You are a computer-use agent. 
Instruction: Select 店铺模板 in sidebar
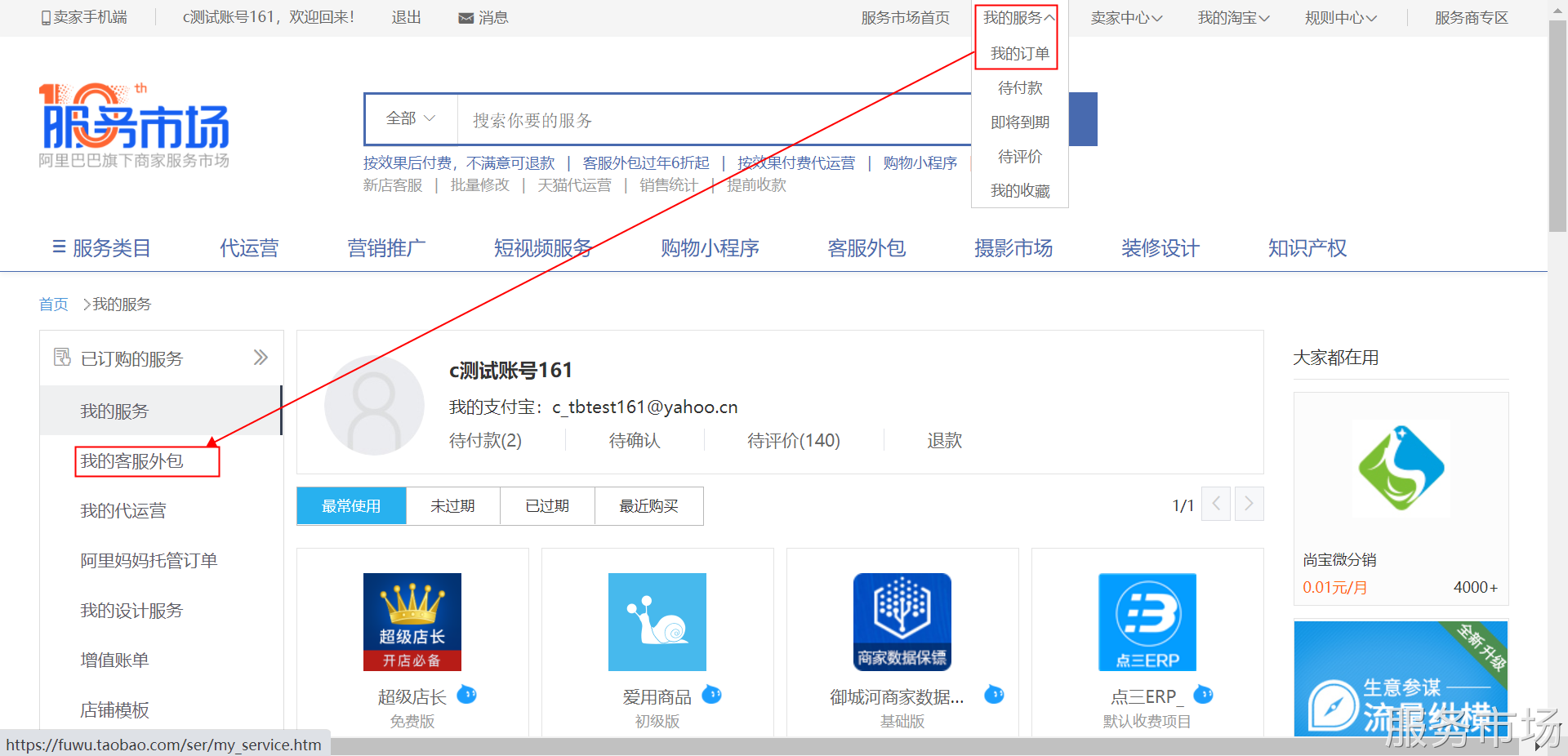coord(114,710)
